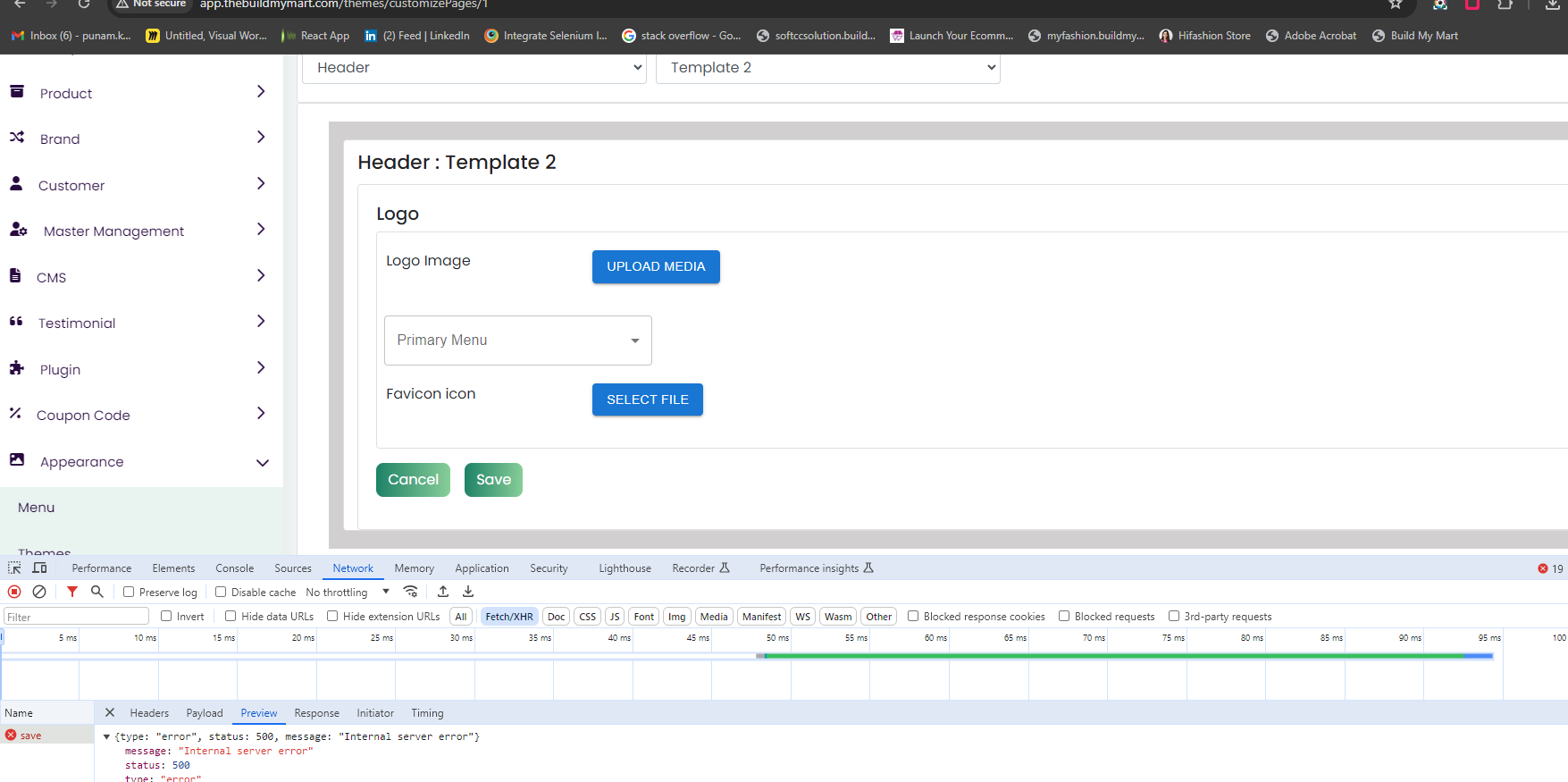Click the UPLOAD MEDIA button
Screen dimensions: 1568x782
click(x=656, y=266)
